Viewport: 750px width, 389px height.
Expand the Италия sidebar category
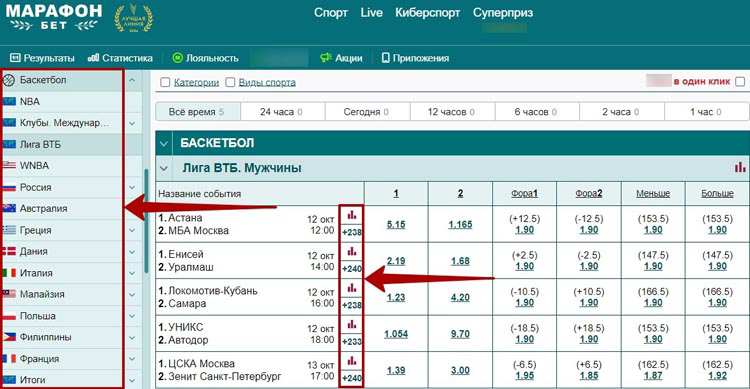tap(132, 273)
